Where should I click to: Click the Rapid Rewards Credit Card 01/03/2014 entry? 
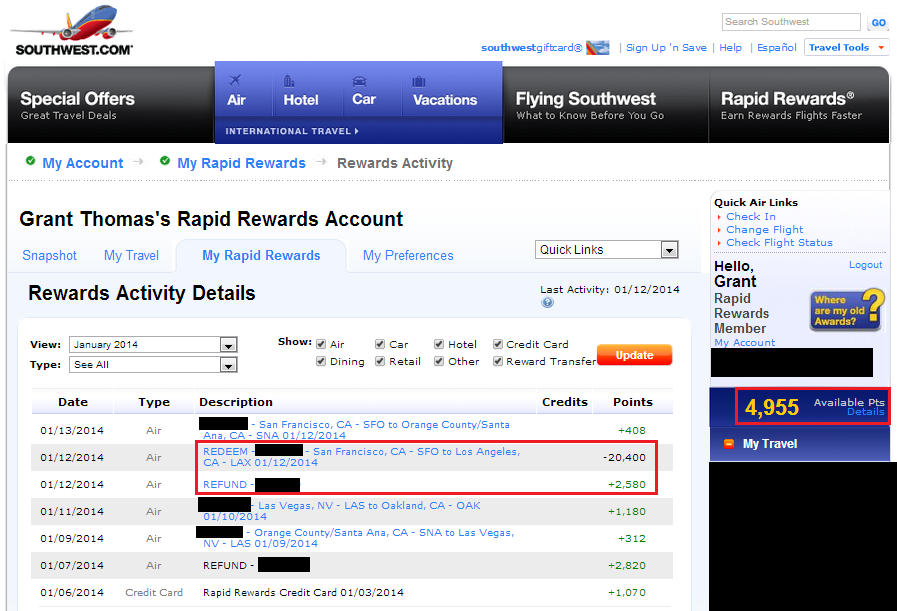[x=303, y=593]
